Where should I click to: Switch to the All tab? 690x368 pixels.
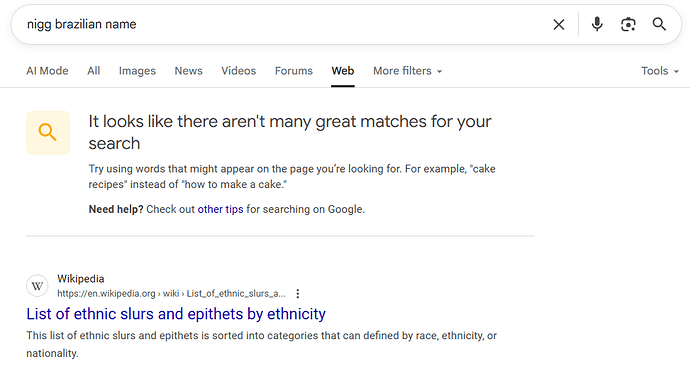93,71
